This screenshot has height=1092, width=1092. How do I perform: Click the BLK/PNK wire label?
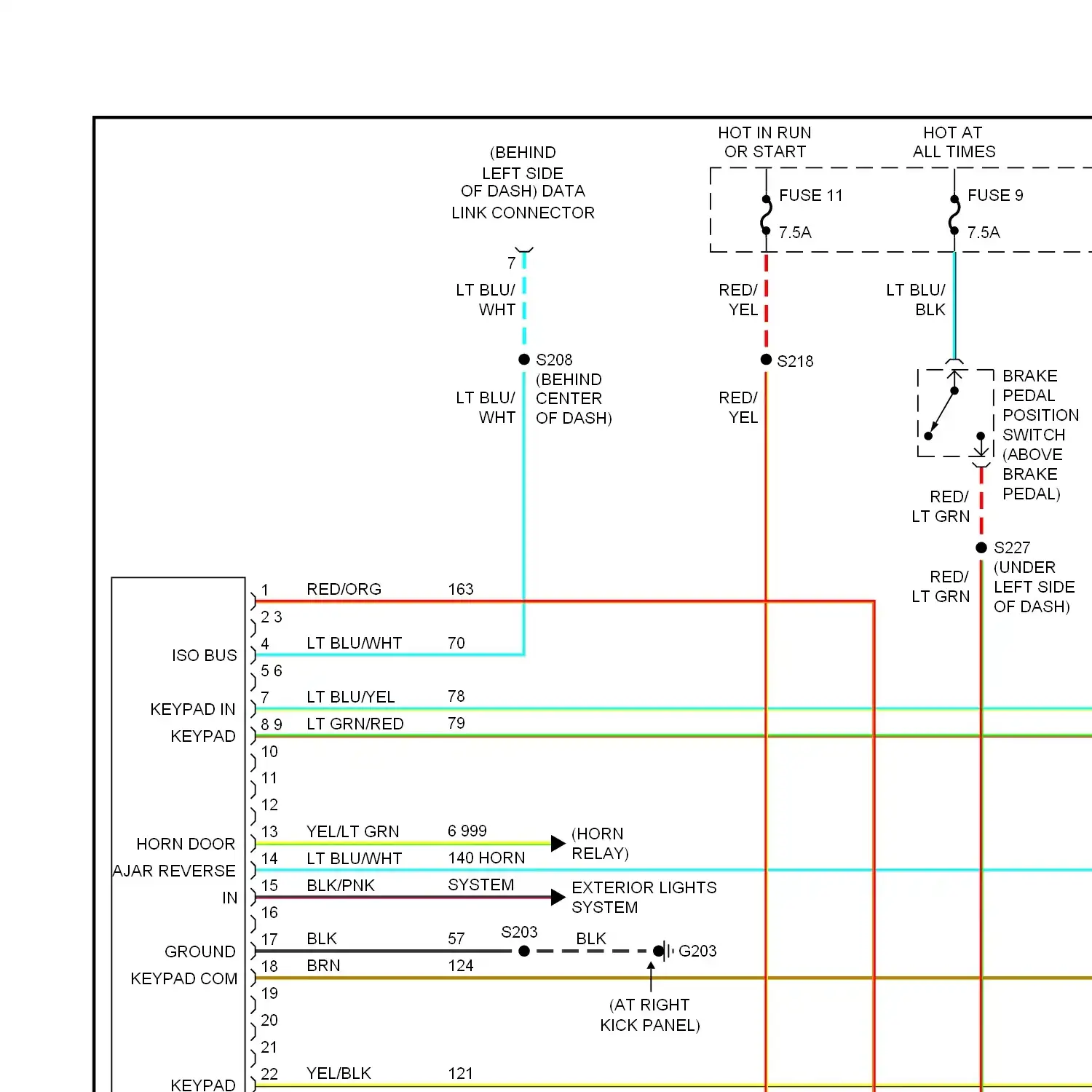[x=340, y=885]
